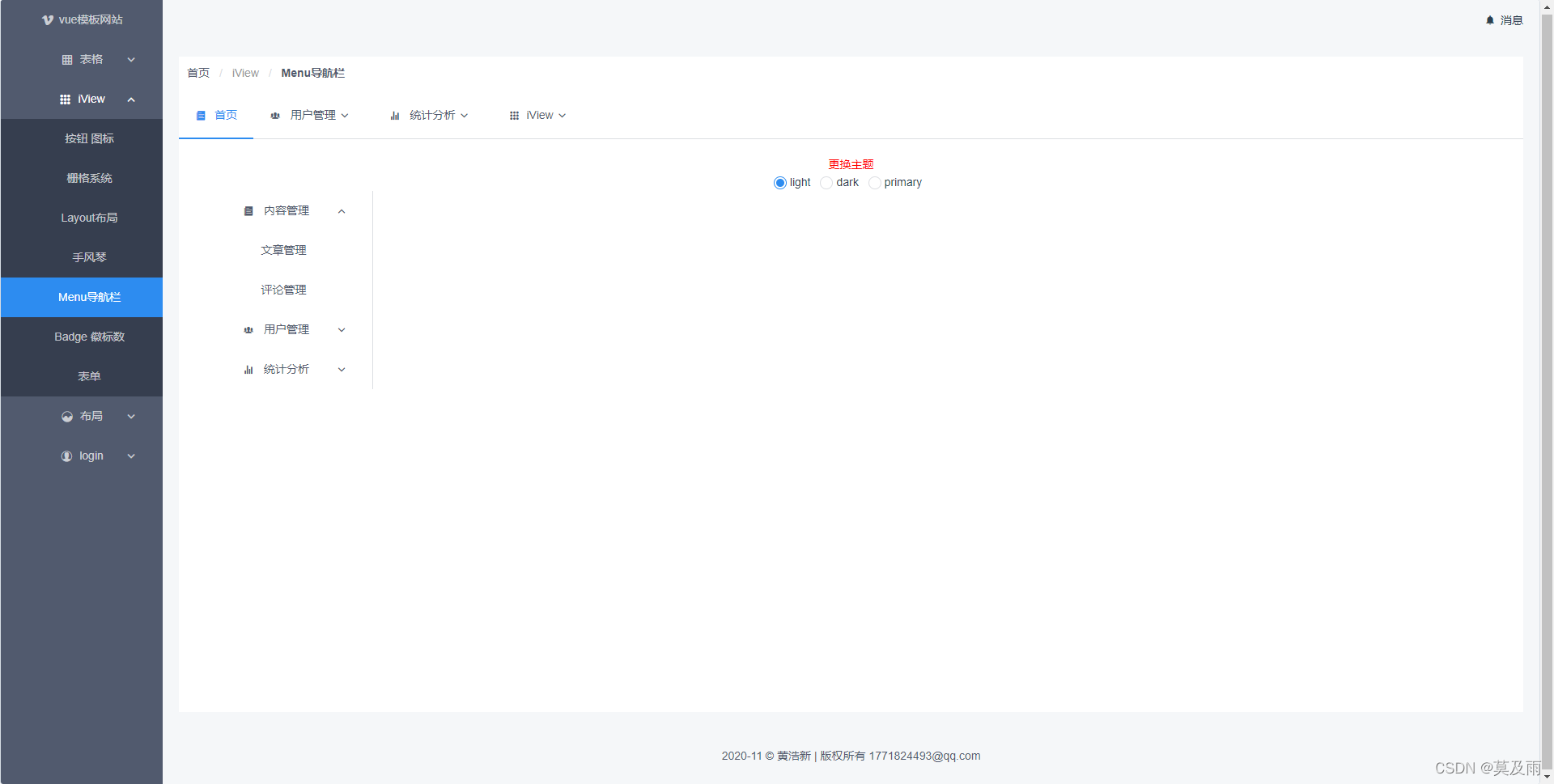Expand the 布局 sidebar chevron

click(131, 417)
